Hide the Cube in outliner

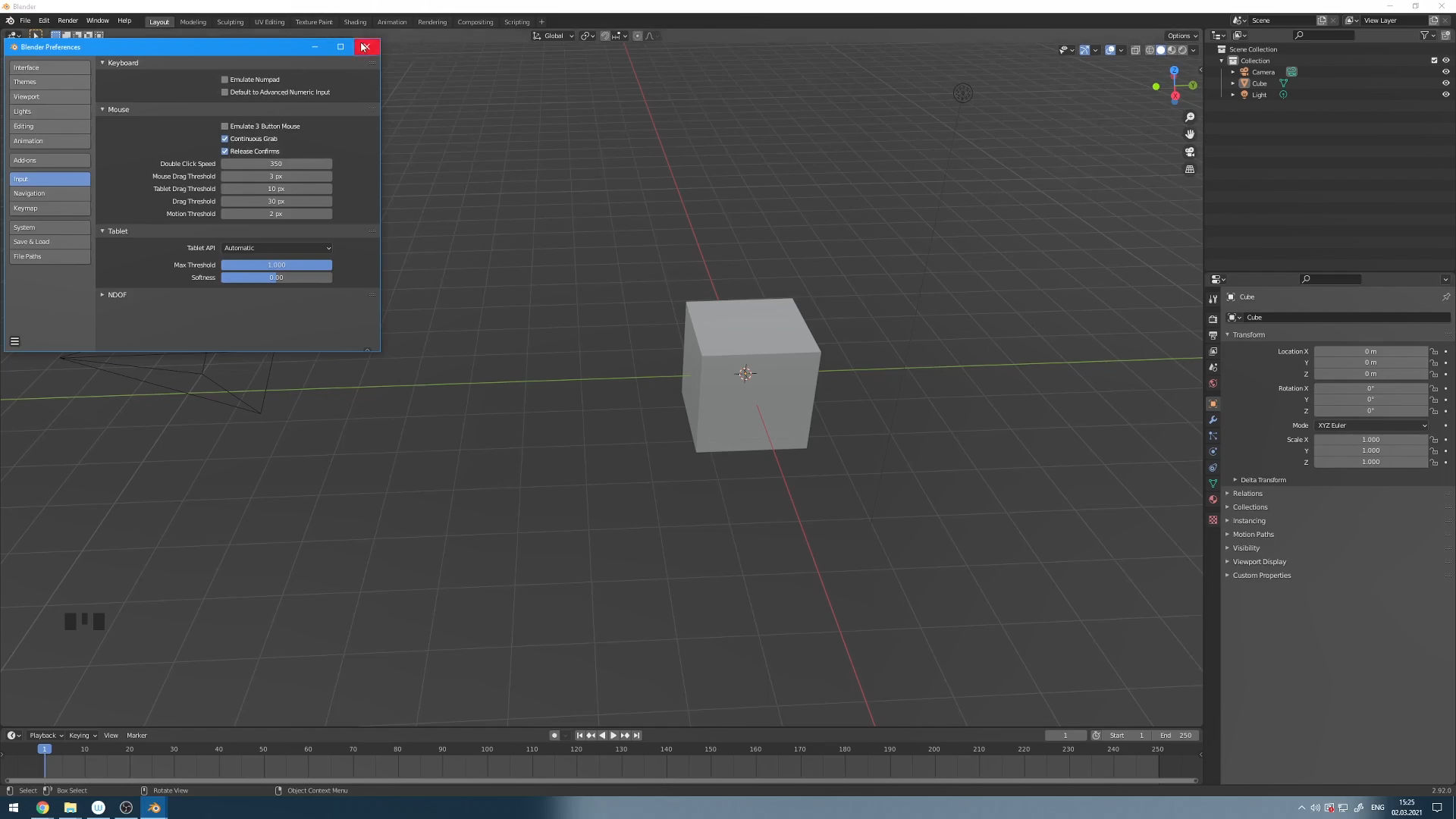pyautogui.click(x=1445, y=83)
